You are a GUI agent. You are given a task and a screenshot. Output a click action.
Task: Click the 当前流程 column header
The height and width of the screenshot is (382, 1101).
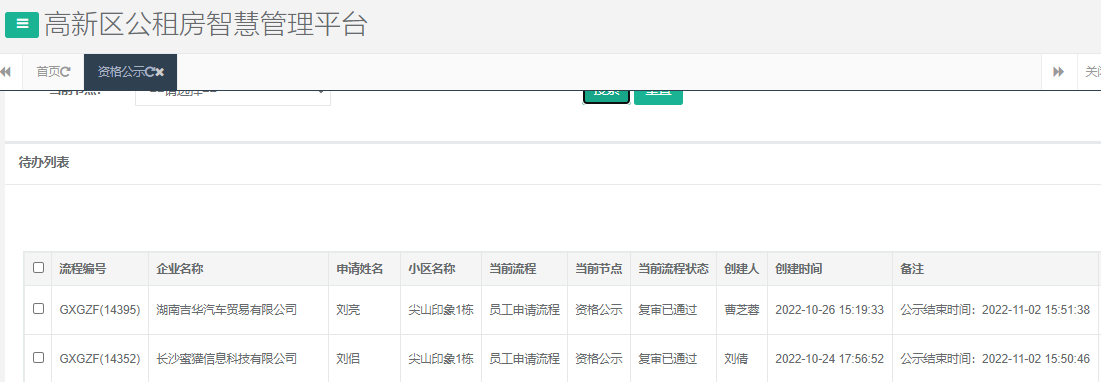(x=513, y=269)
